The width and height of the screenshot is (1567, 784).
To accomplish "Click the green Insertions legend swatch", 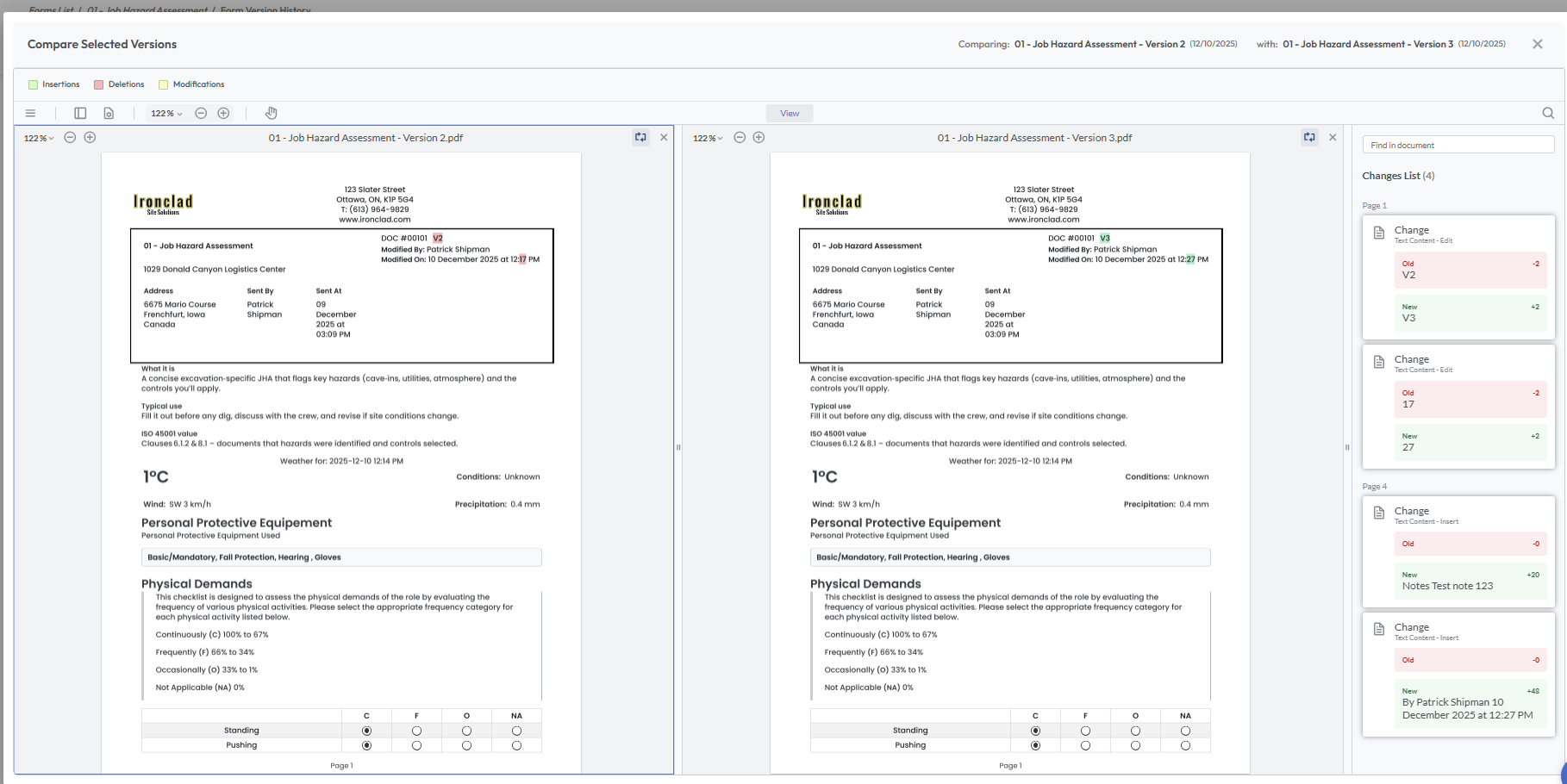I will [34, 84].
